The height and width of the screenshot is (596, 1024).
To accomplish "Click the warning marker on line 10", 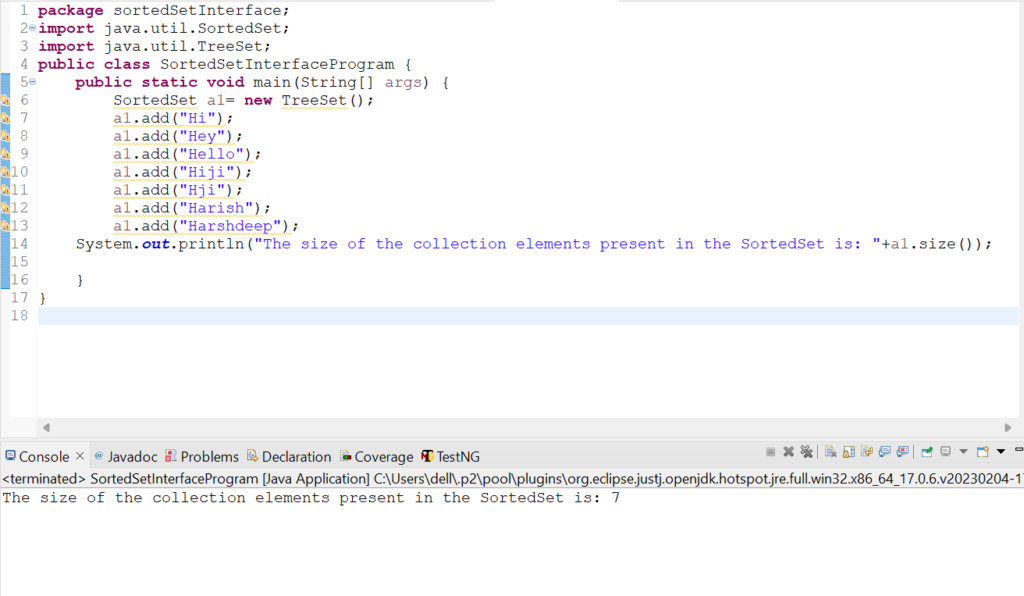I will tap(5, 172).
